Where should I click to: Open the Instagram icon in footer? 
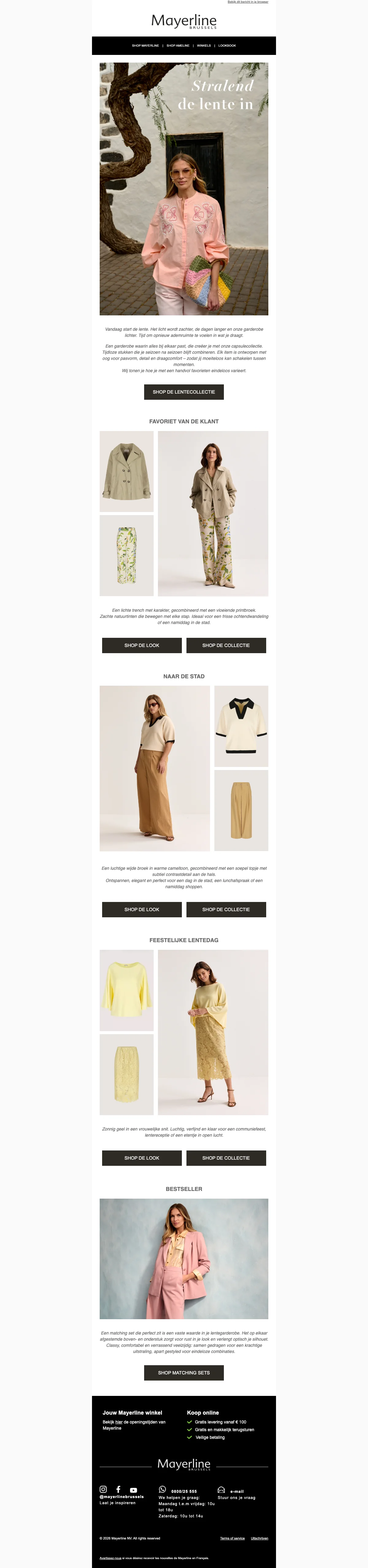tap(103, 1489)
